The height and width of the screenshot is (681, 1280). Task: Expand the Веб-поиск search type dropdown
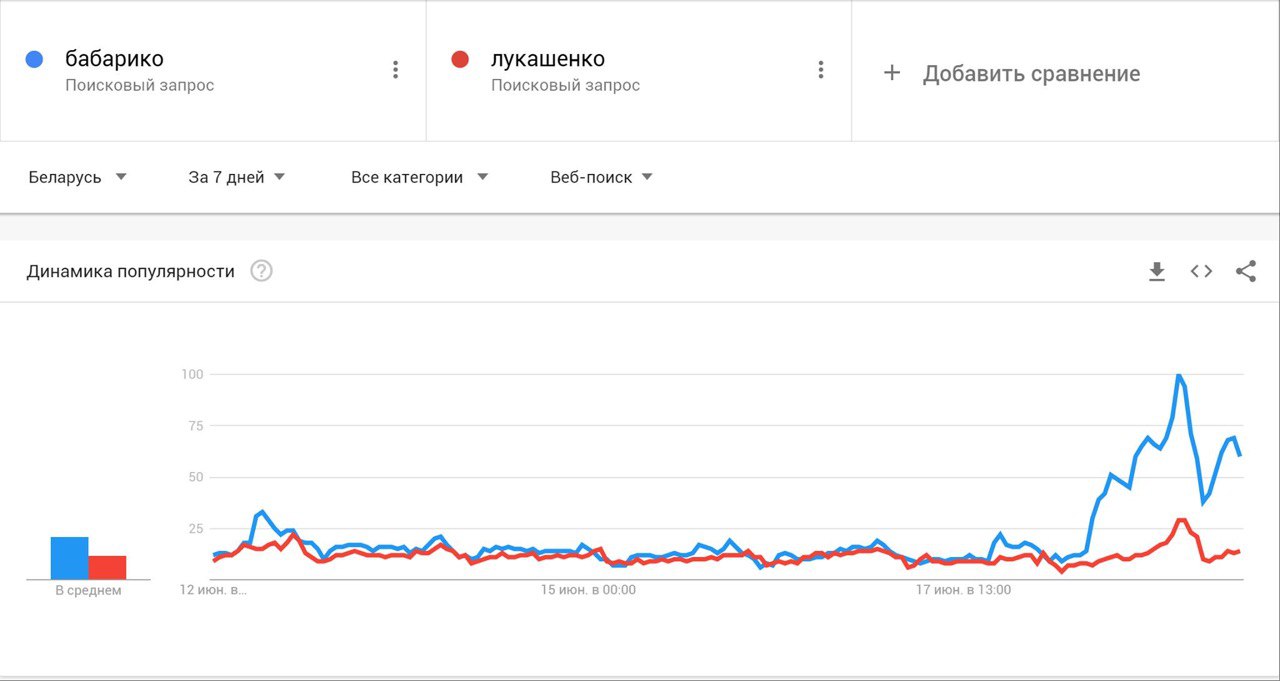point(601,177)
